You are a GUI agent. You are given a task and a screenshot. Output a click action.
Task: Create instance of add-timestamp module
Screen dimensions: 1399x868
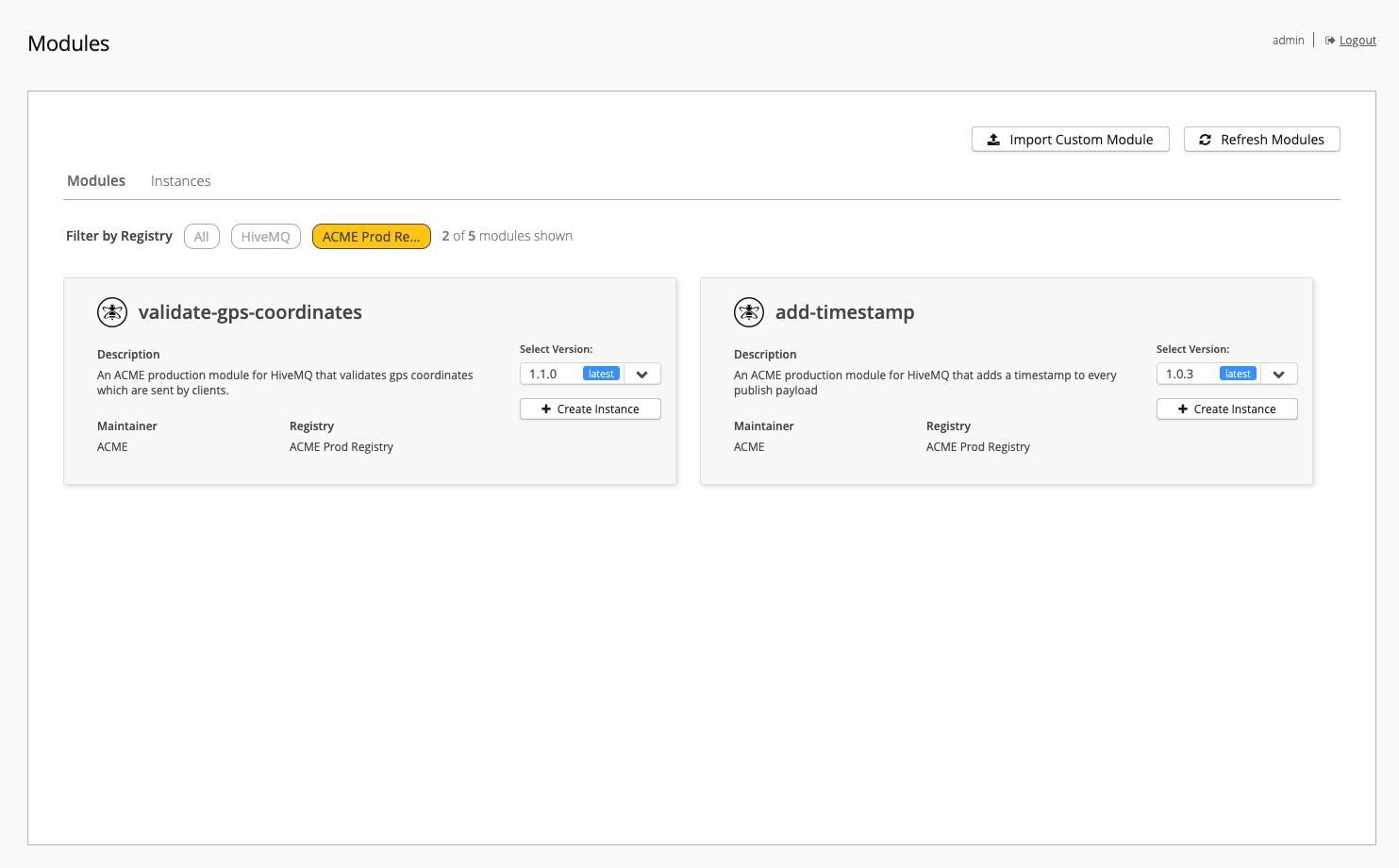coord(1227,409)
